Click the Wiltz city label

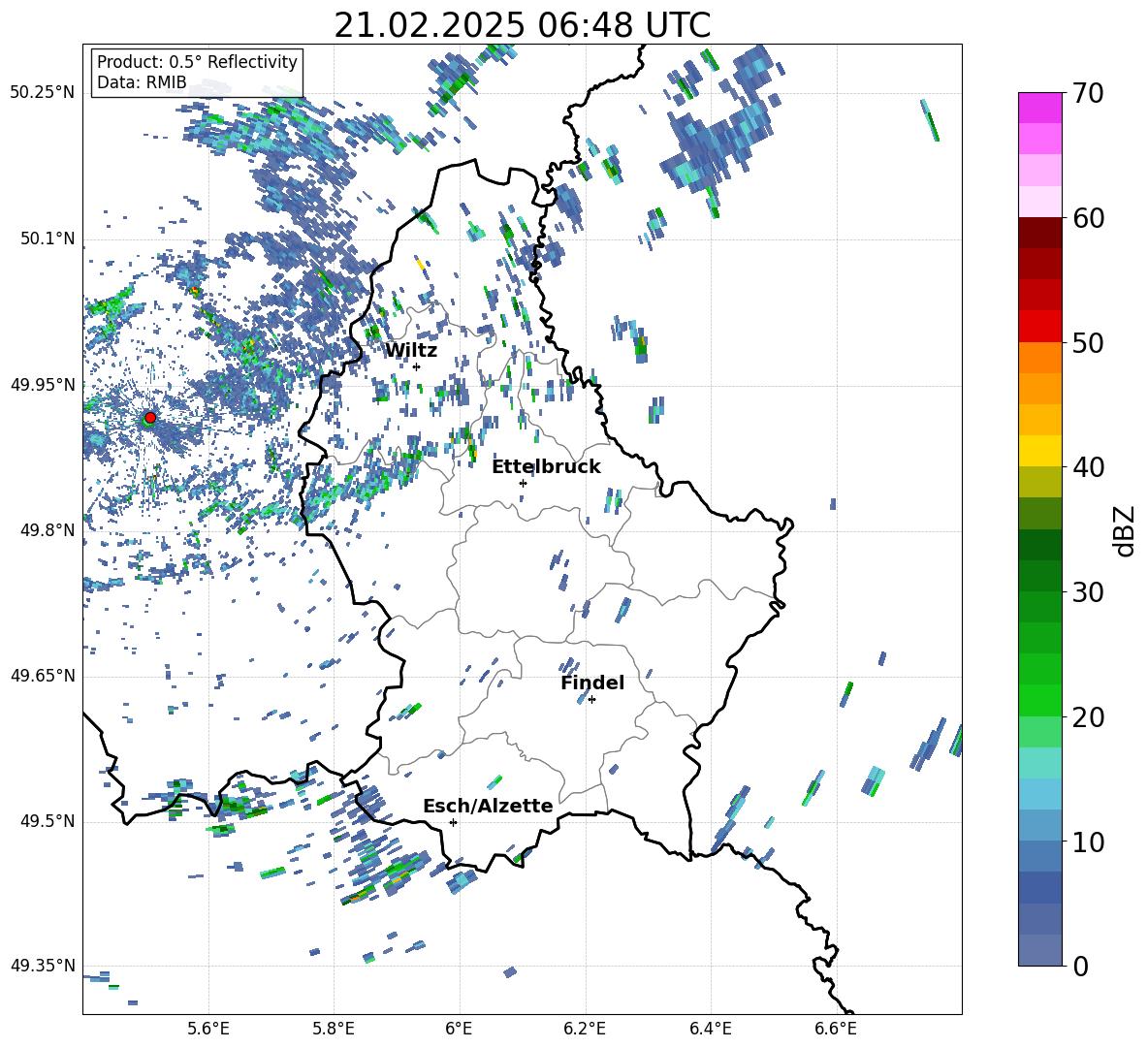coord(411,351)
